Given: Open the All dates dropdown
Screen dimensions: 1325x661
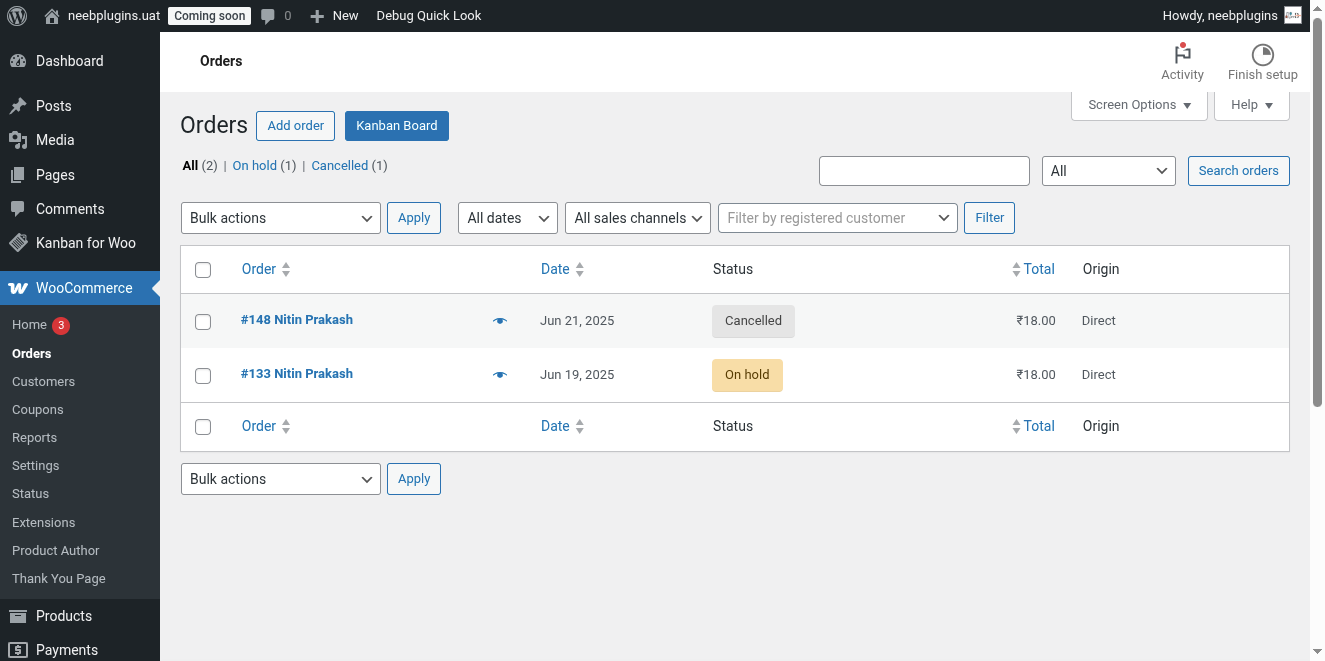Looking at the screenshot, I should [x=507, y=217].
